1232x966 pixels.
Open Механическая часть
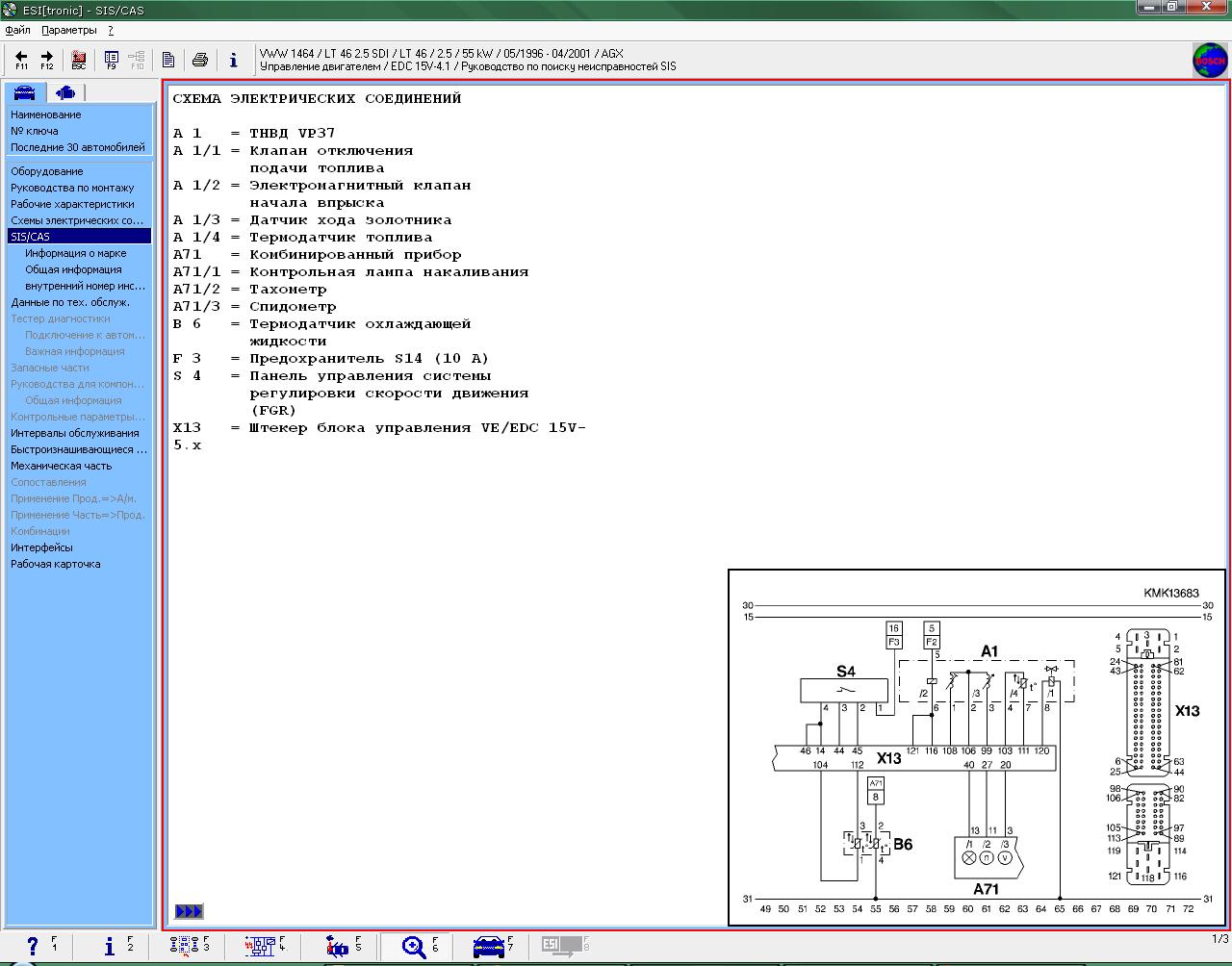tap(61, 466)
